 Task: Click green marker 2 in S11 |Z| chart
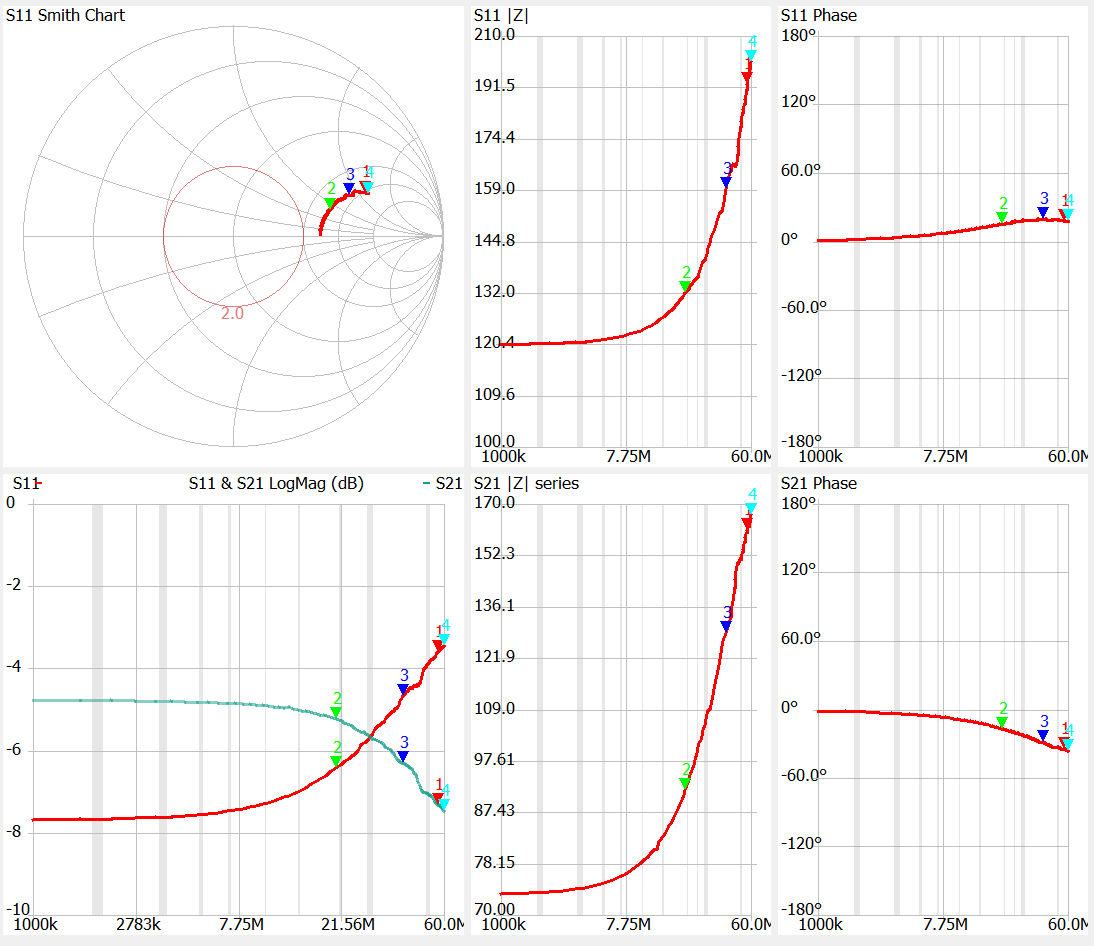click(x=685, y=286)
